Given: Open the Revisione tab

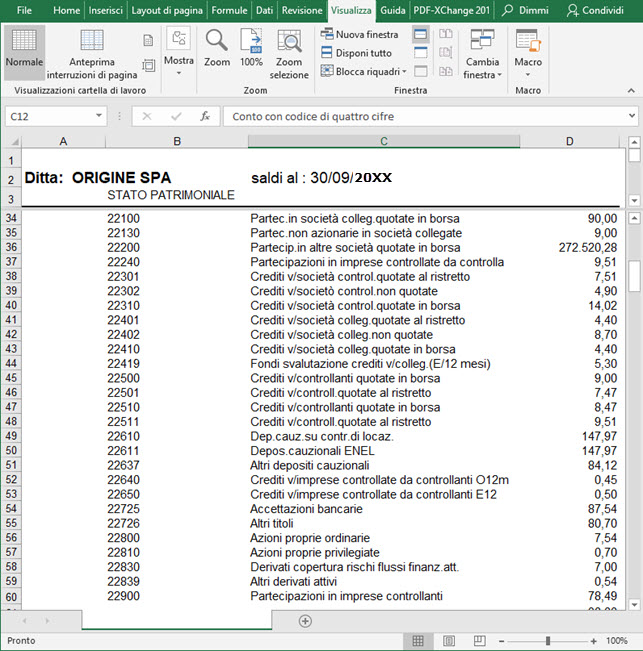Looking at the screenshot, I should click(x=302, y=10).
